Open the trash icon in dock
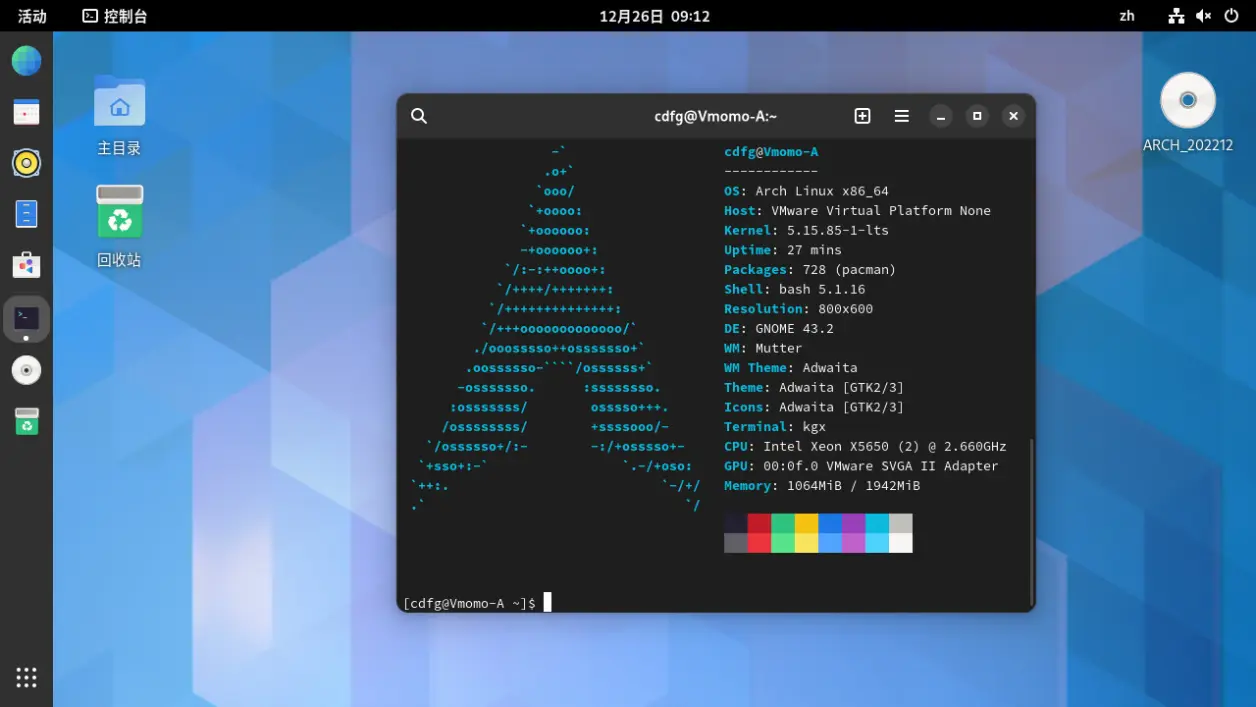Image resolution: width=1256 pixels, height=707 pixels. [x=26, y=421]
